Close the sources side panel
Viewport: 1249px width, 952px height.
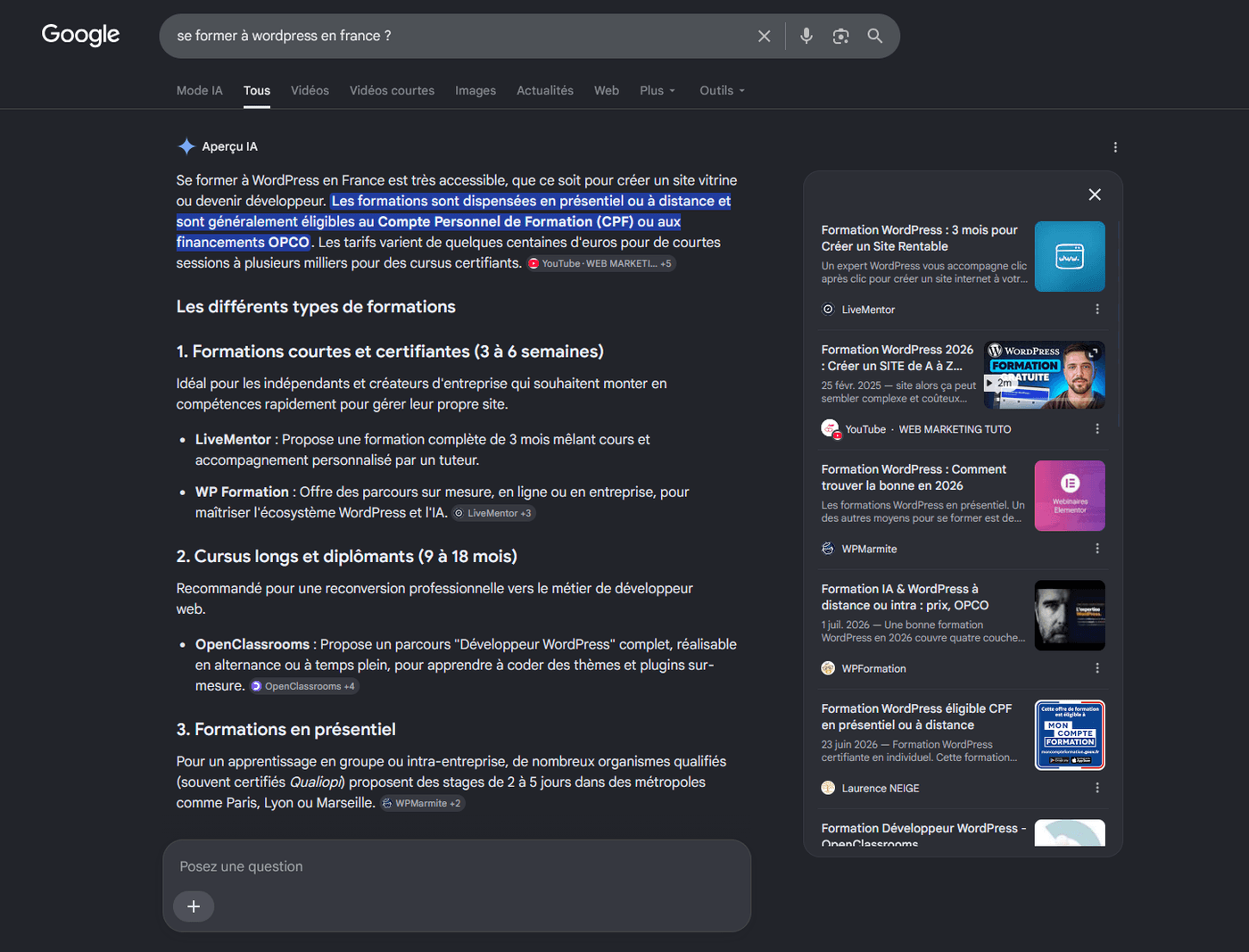(x=1095, y=195)
